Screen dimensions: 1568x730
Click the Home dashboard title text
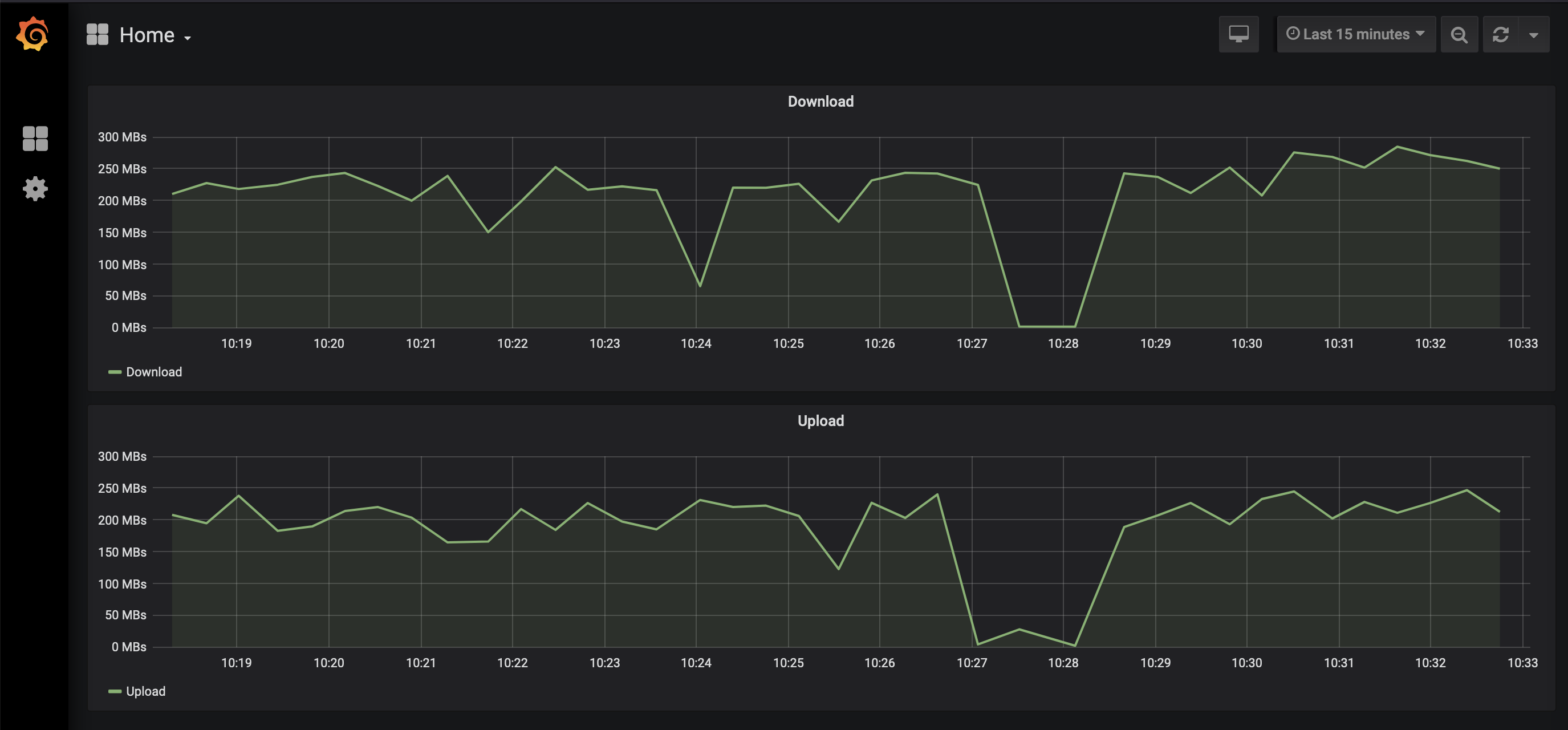point(147,35)
